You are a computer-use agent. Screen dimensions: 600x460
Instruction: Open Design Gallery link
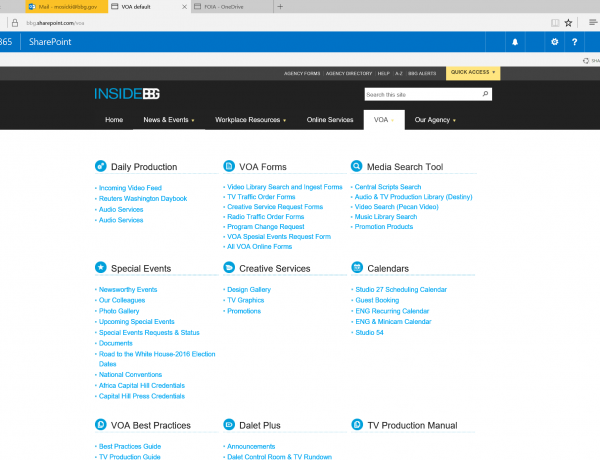(249, 290)
